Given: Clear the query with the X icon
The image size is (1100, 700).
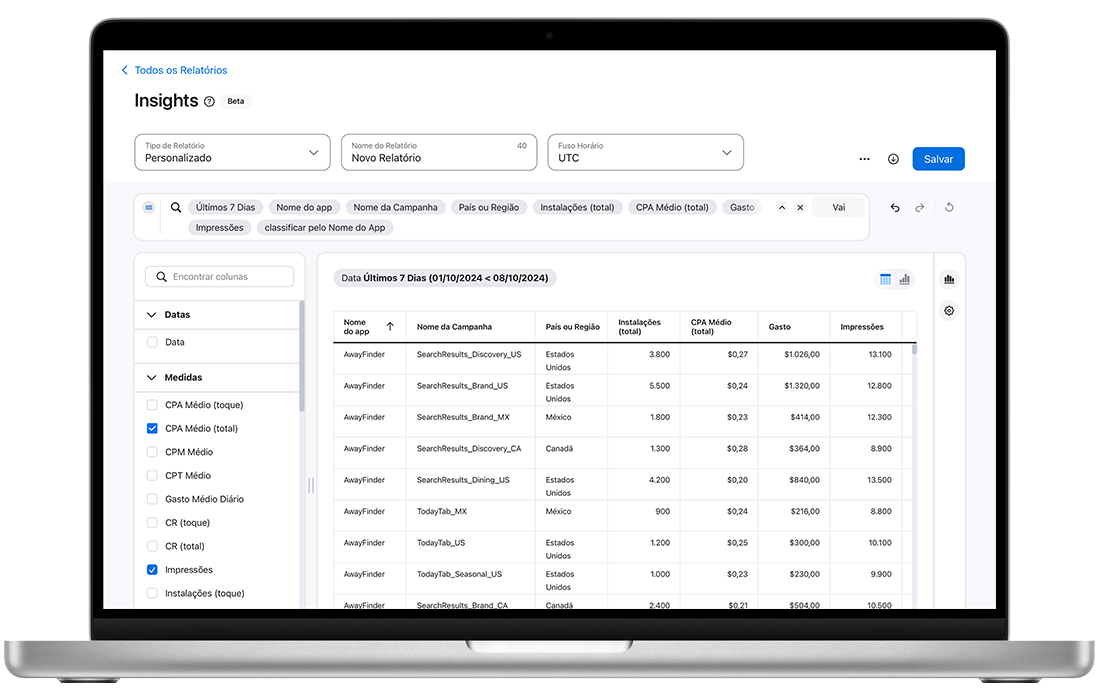Looking at the screenshot, I should click(x=800, y=208).
